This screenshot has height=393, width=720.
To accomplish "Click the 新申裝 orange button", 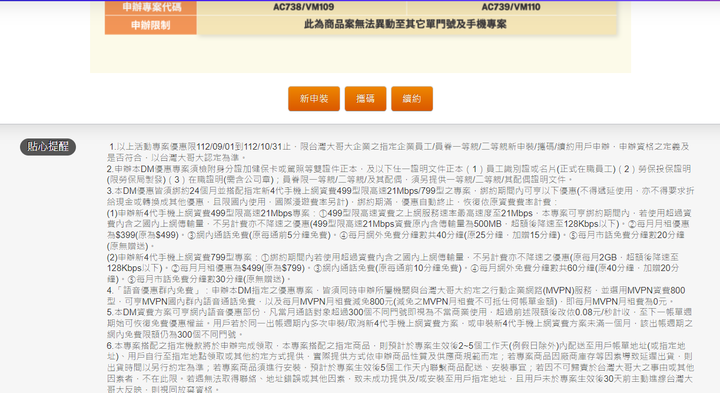I will pyautogui.click(x=314, y=99).
